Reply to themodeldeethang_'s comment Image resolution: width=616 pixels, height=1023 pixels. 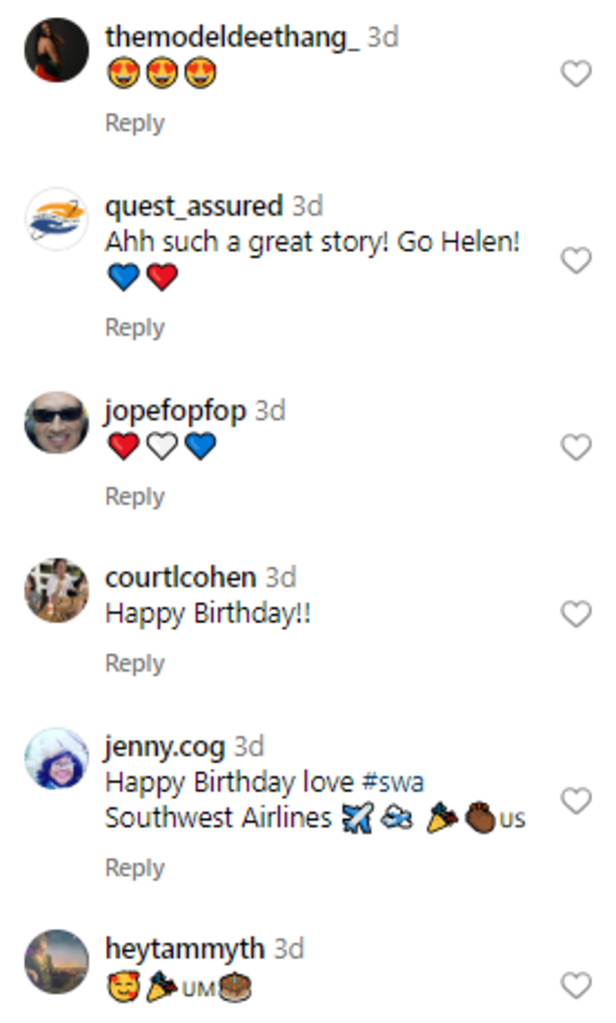point(134,123)
